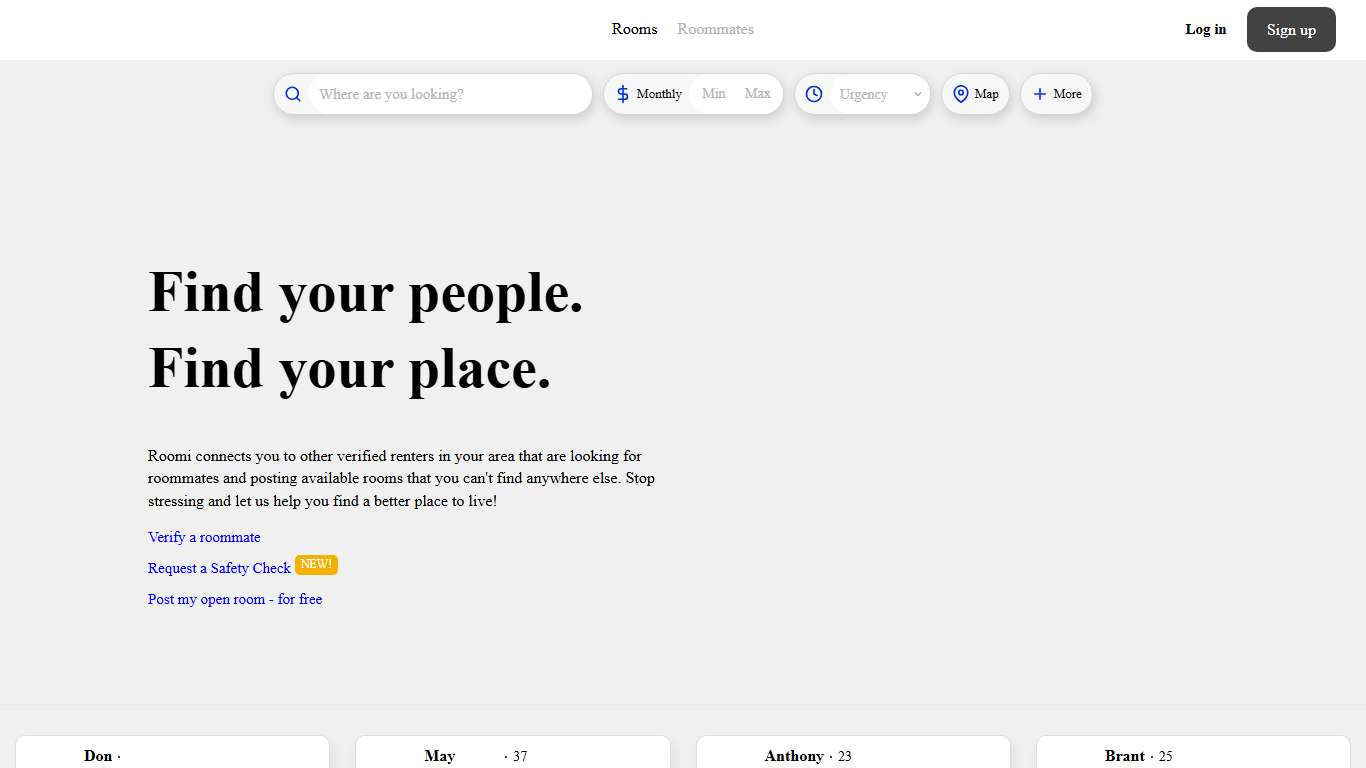This screenshot has width=1366, height=768.
Task: Click the Where are you looking search field
Action: click(x=440, y=93)
